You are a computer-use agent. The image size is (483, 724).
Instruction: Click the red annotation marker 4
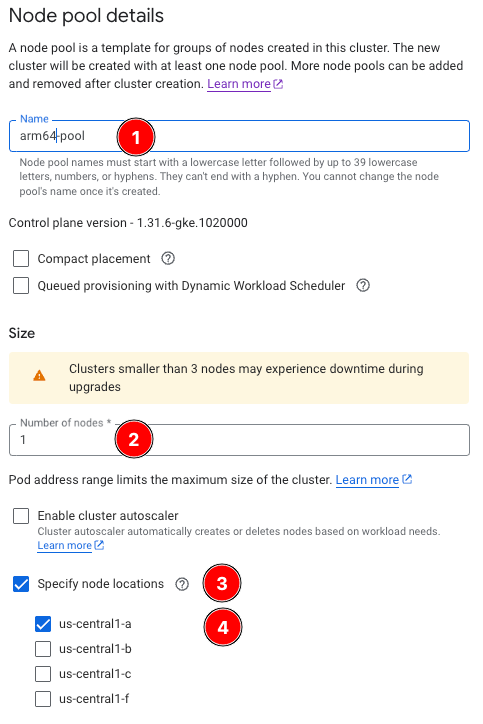[223, 627]
